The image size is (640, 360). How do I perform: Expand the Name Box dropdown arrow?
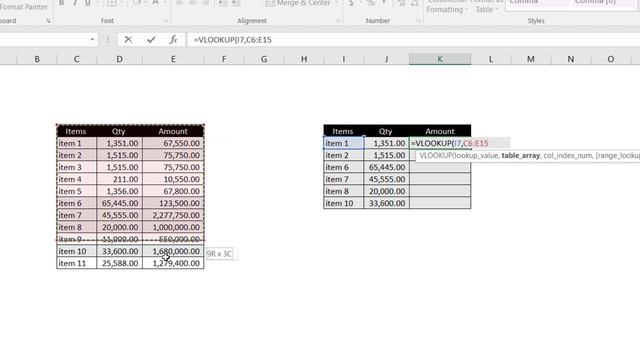point(92,40)
